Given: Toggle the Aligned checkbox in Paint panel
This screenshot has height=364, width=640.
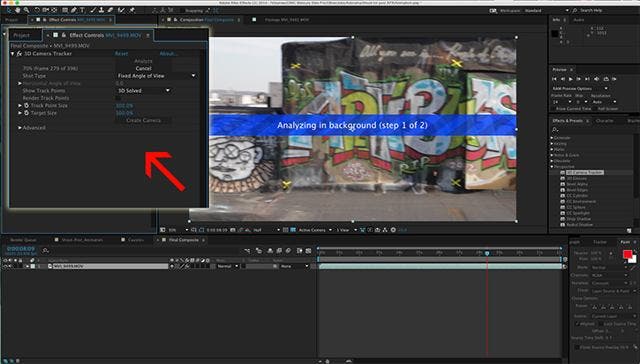Looking at the screenshot, I should [x=578, y=324].
